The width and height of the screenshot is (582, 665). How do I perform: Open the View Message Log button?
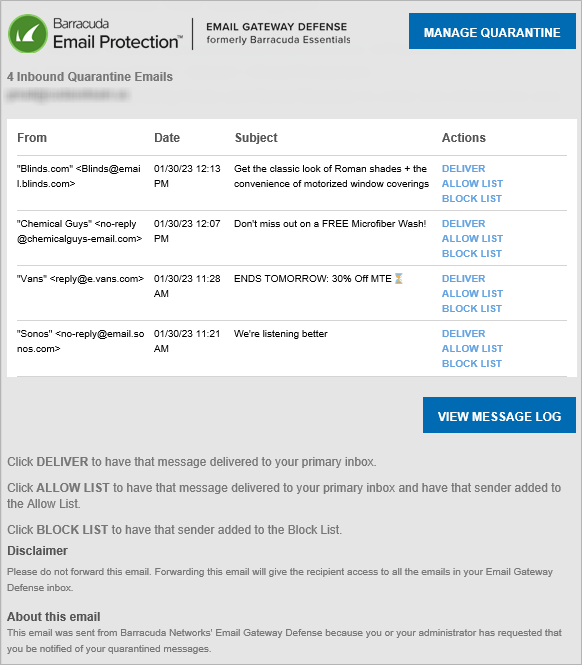pyautogui.click(x=499, y=415)
